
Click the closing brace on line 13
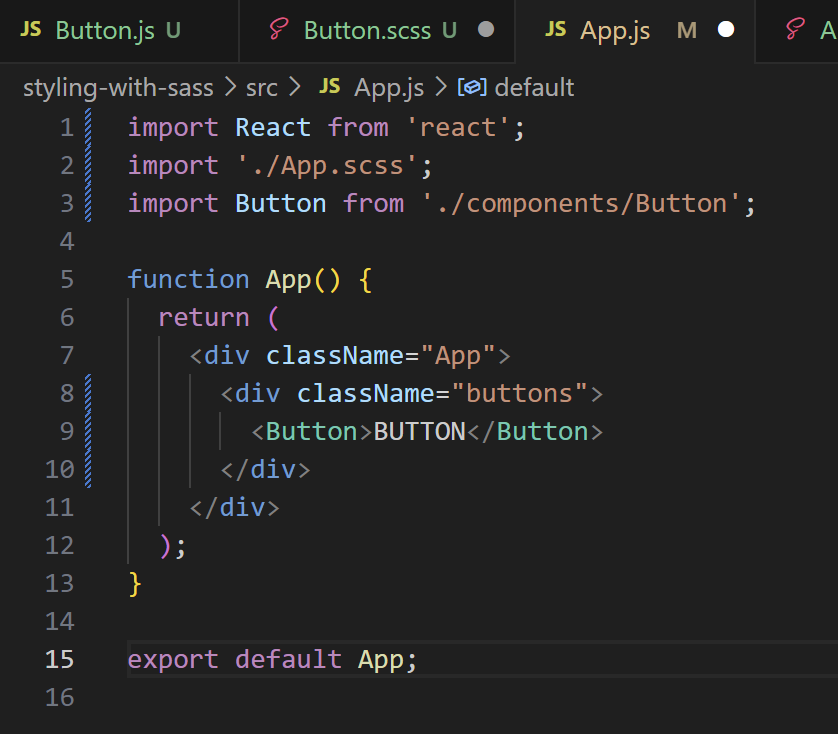click(135, 584)
